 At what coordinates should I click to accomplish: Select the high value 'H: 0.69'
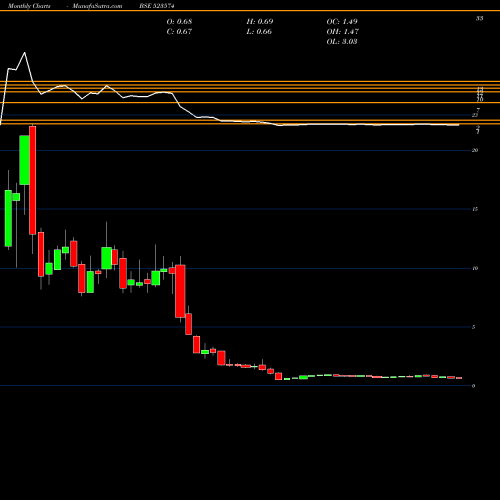pyautogui.click(x=260, y=22)
